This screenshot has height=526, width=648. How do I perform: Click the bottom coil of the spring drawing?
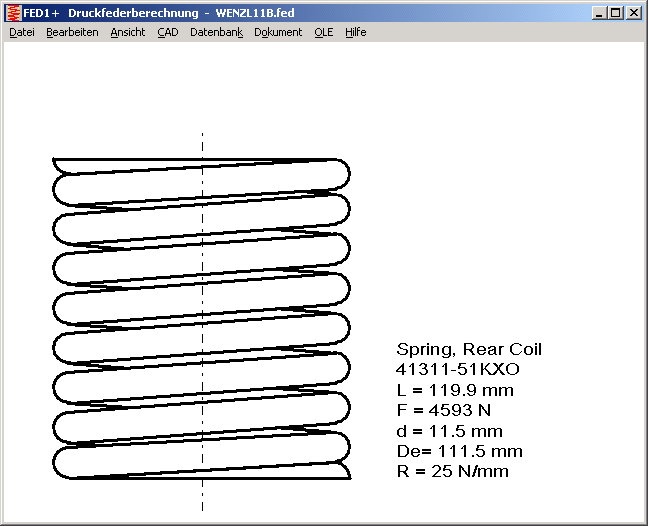click(200, 462)
